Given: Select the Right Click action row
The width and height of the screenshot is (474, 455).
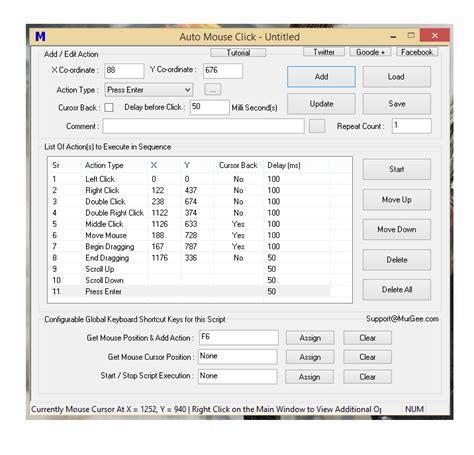Looking at the screenshot, I should (190, 190).
